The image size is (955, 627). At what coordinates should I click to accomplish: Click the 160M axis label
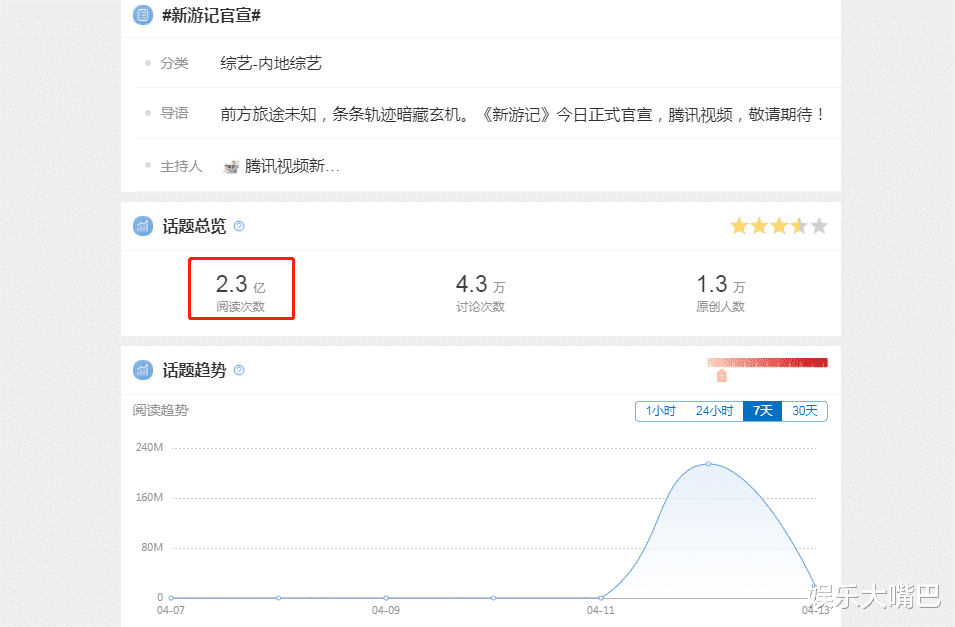[x=149, y=498]
